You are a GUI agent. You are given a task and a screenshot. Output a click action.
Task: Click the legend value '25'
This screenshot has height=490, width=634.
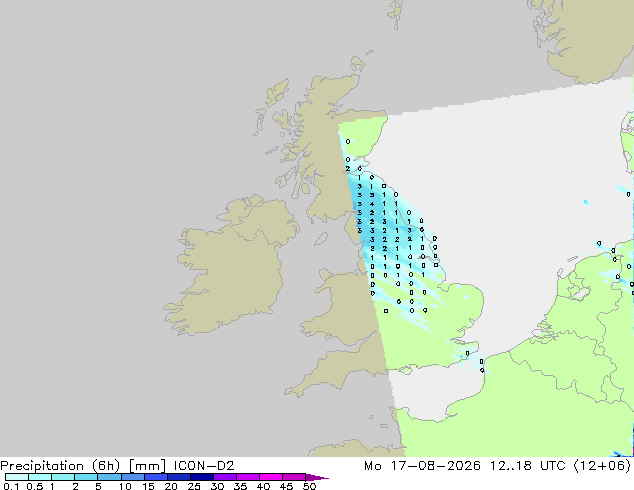pos(194,486)
